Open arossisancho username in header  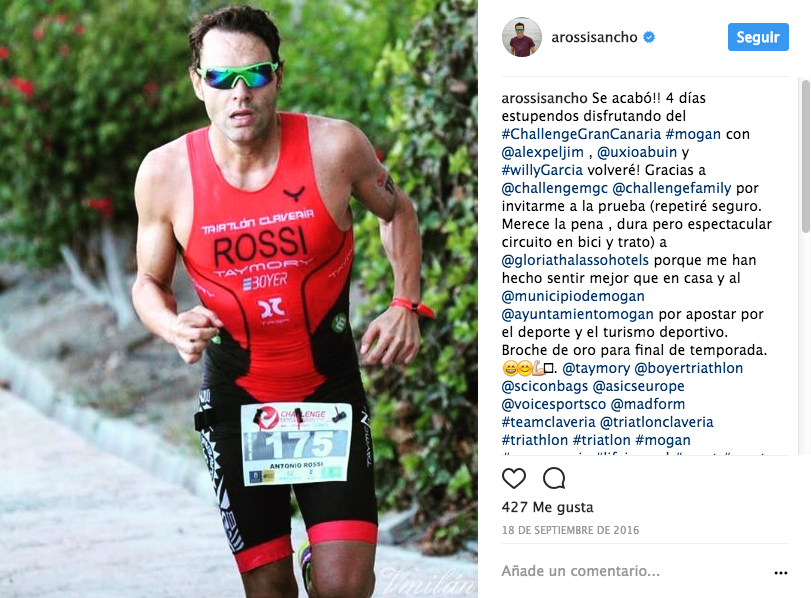[594, 37]
